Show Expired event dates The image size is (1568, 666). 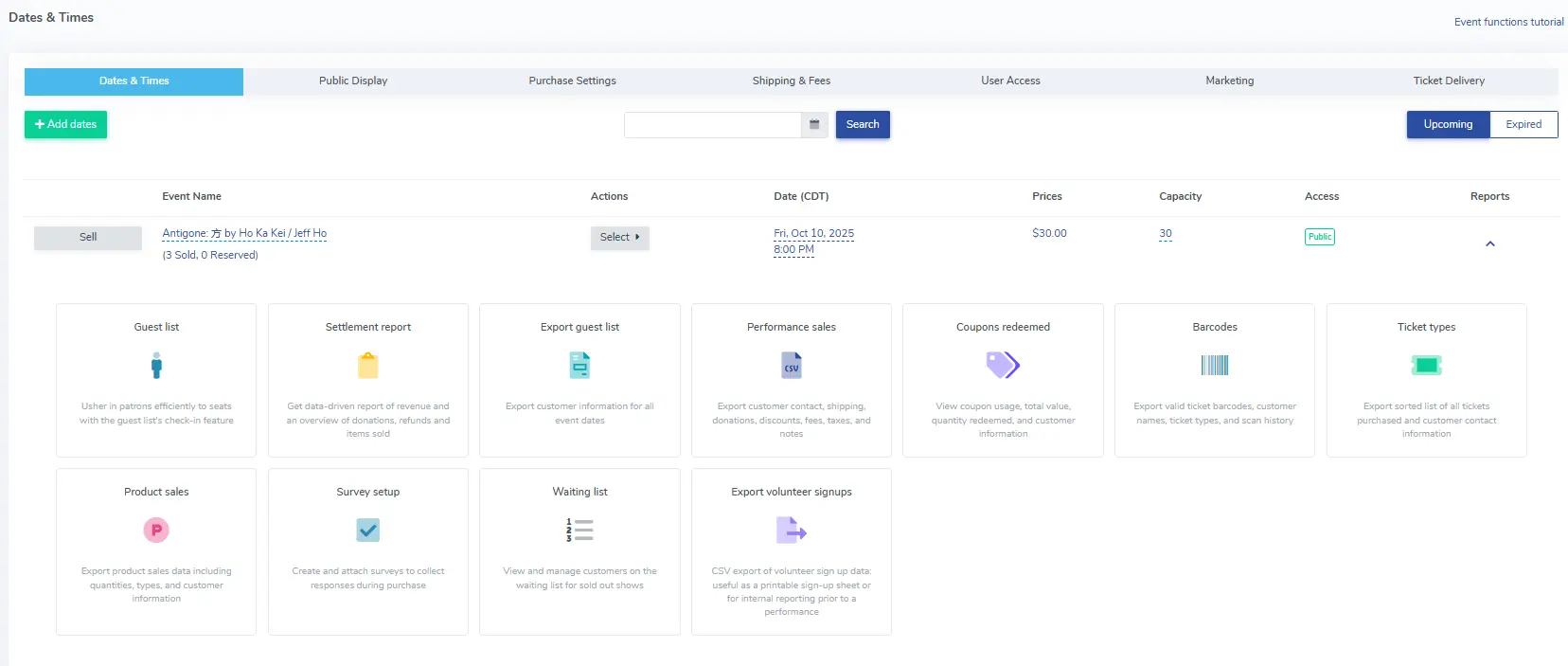1523,125
